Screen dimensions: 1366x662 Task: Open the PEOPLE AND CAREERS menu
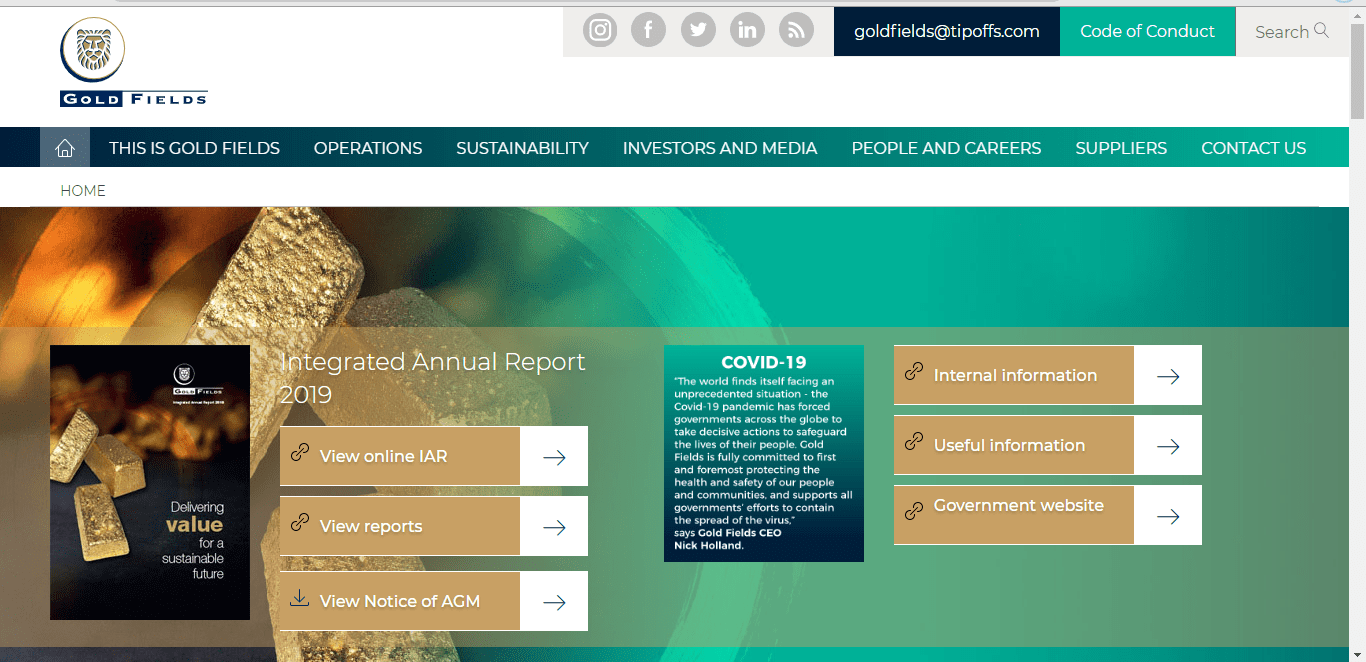point(946,148)
